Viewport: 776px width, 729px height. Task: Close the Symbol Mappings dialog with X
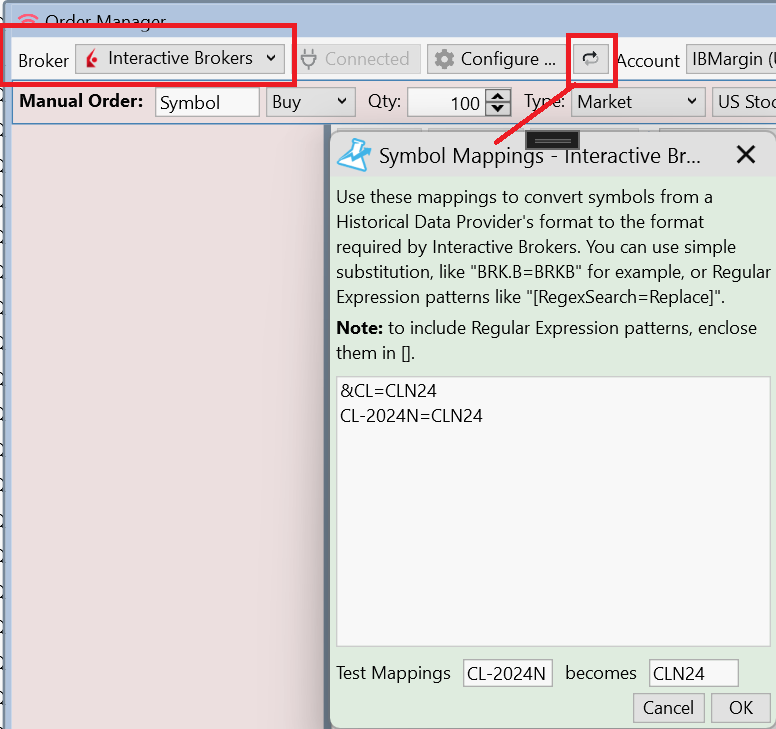[745, 154]
